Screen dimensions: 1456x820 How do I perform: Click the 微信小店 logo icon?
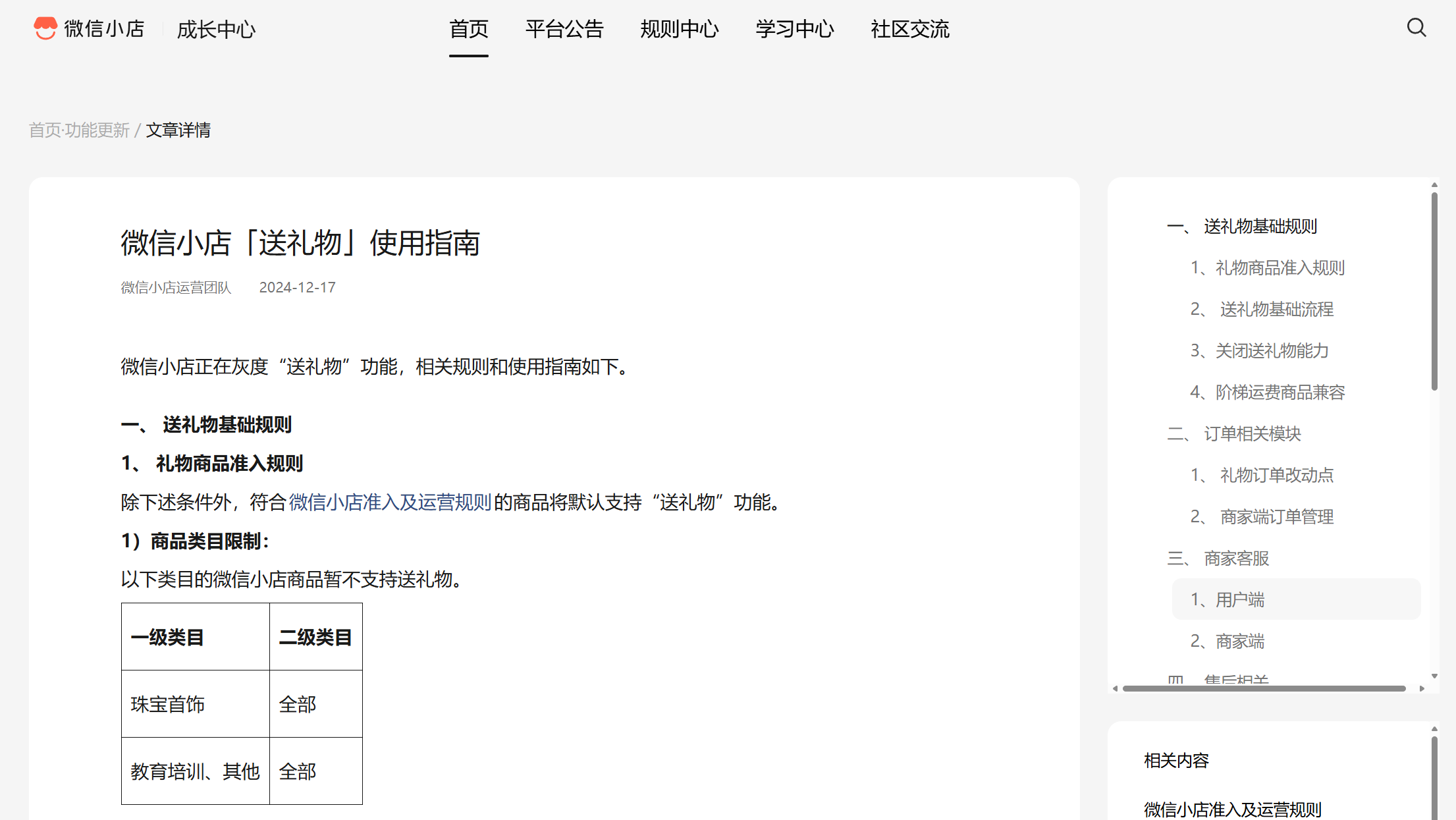click(x=45, y=28)
